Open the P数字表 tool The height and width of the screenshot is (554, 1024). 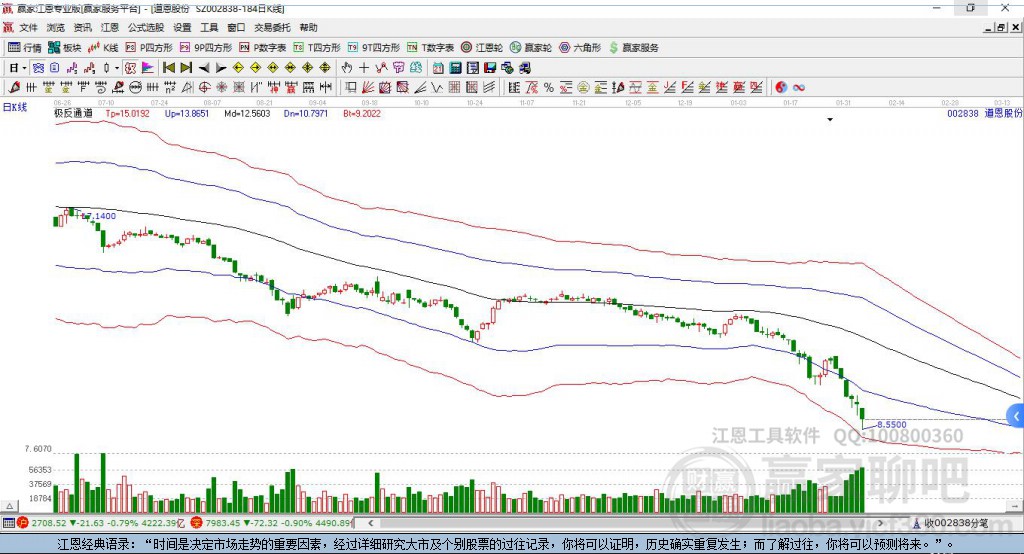[263, 48]
